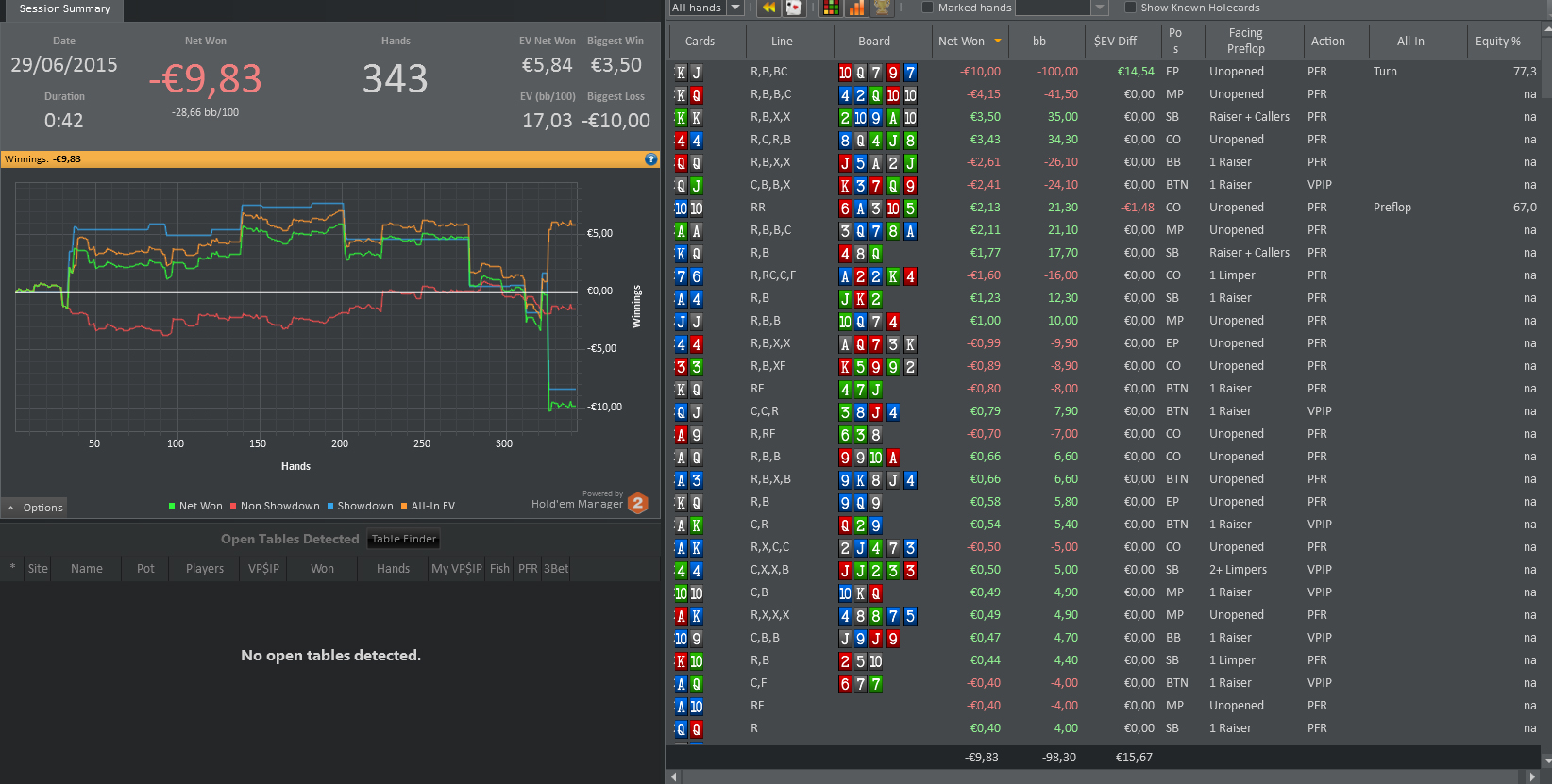The height and width of the screenshot is (784, 1552).
Task: Toggle the Show Known Holecards checkbox
Action: (x=1130, y=8)
